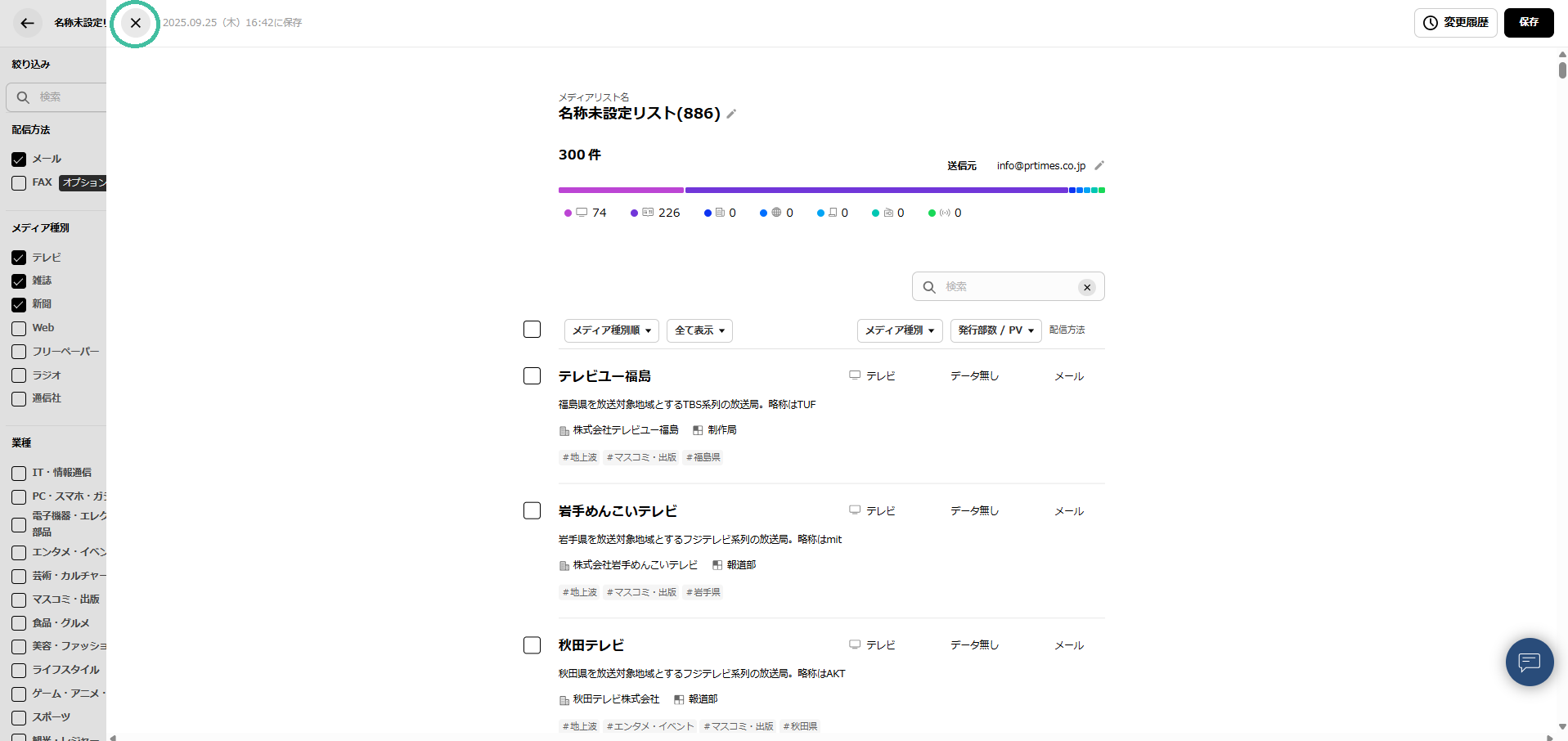Clear the list search field
Image resolution: width=1568 pixels, height=741 pixels.
tap(1086, 287)
